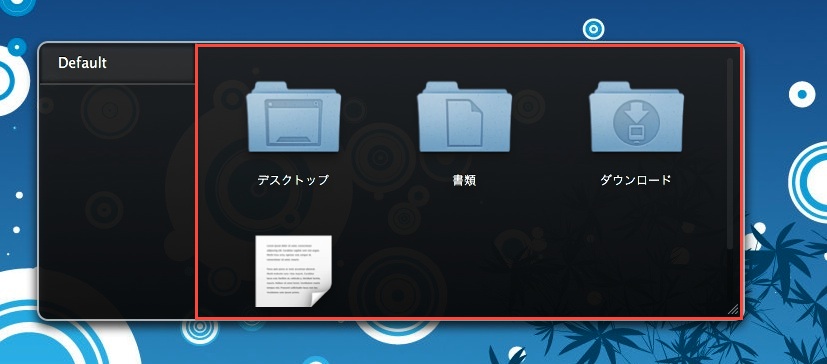Click the vertical scrollbar of file panel
This screenshot has width=827, height=364.
pos(730,153)
